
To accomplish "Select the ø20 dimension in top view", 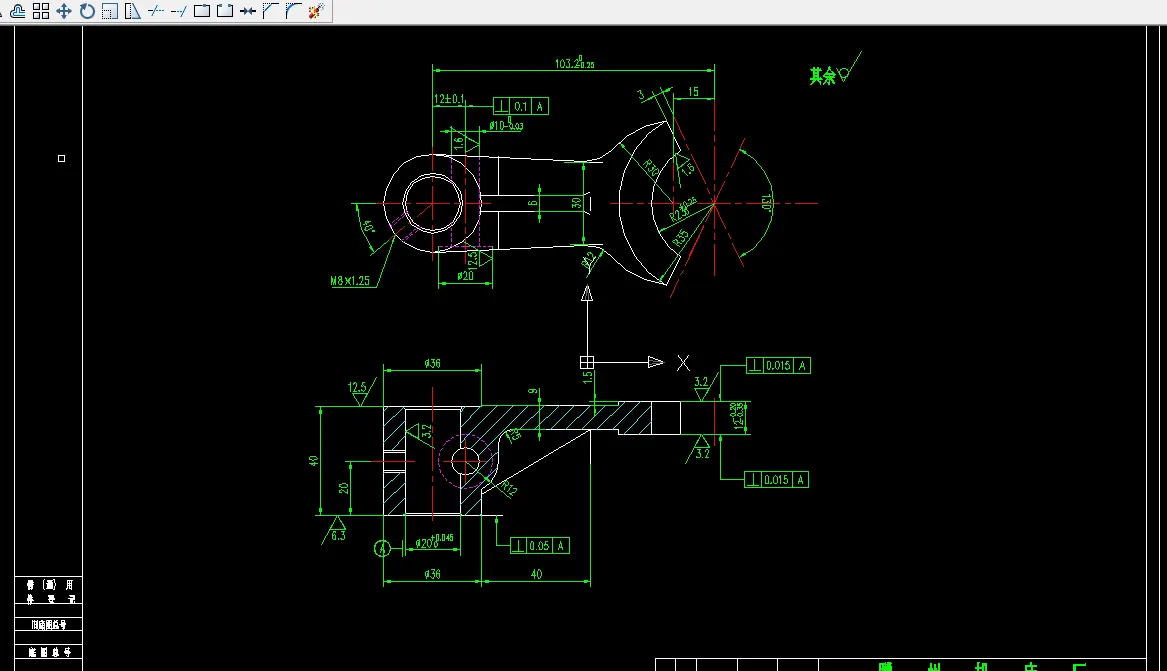I will pyautogui.click(x=465, y=276).
